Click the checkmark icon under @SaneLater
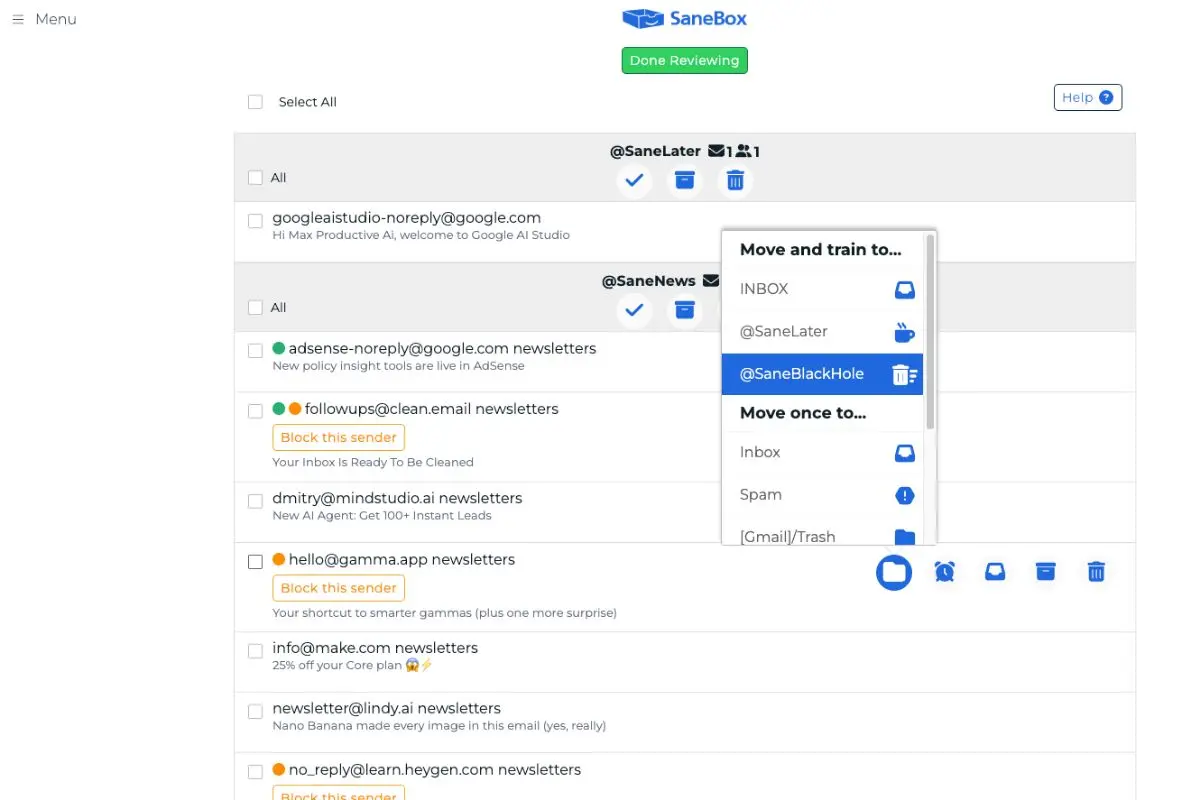Screen dimensions: 1200x800 (x=634, y=181)
